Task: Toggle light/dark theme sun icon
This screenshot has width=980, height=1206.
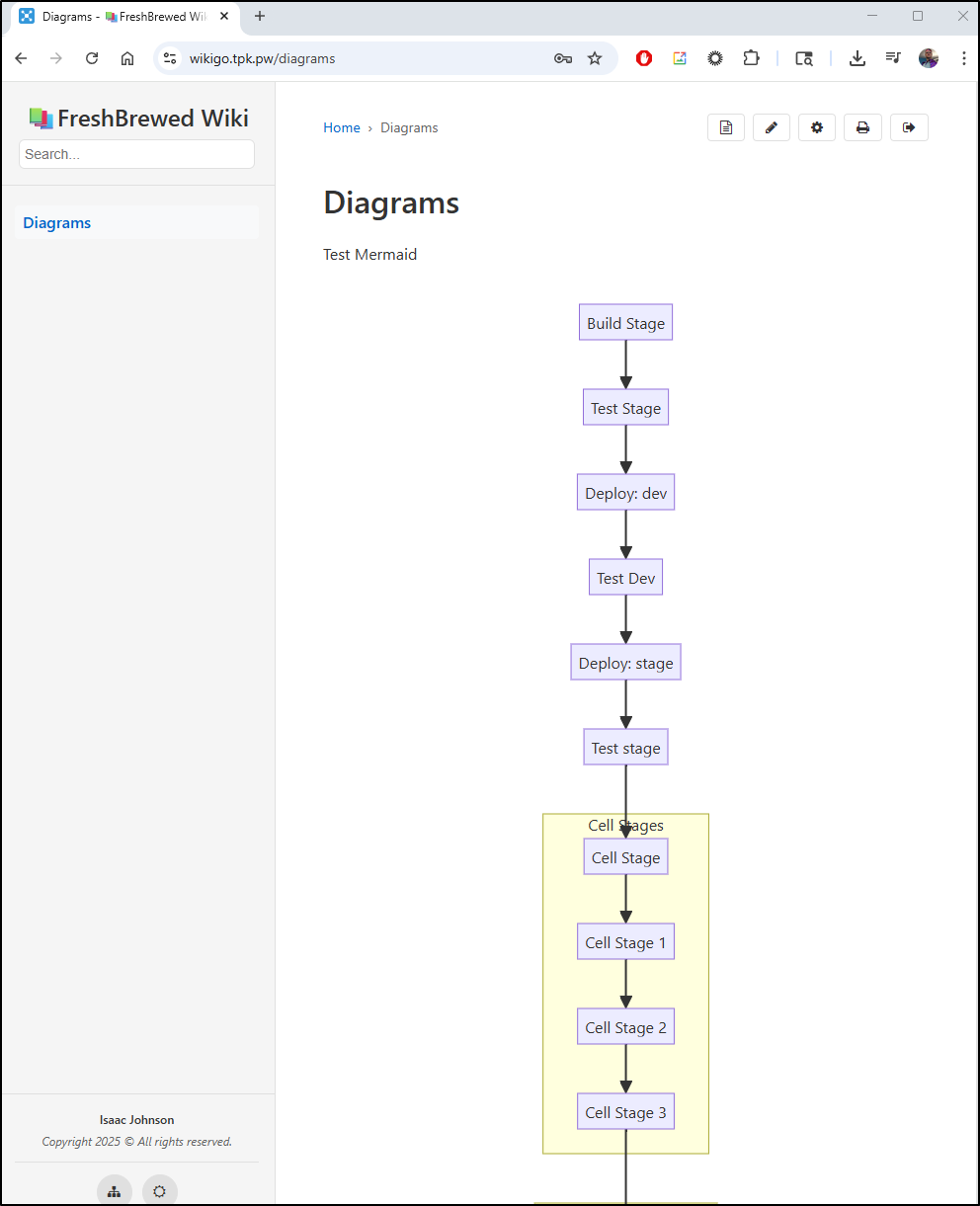Action: pos(160,1191)
